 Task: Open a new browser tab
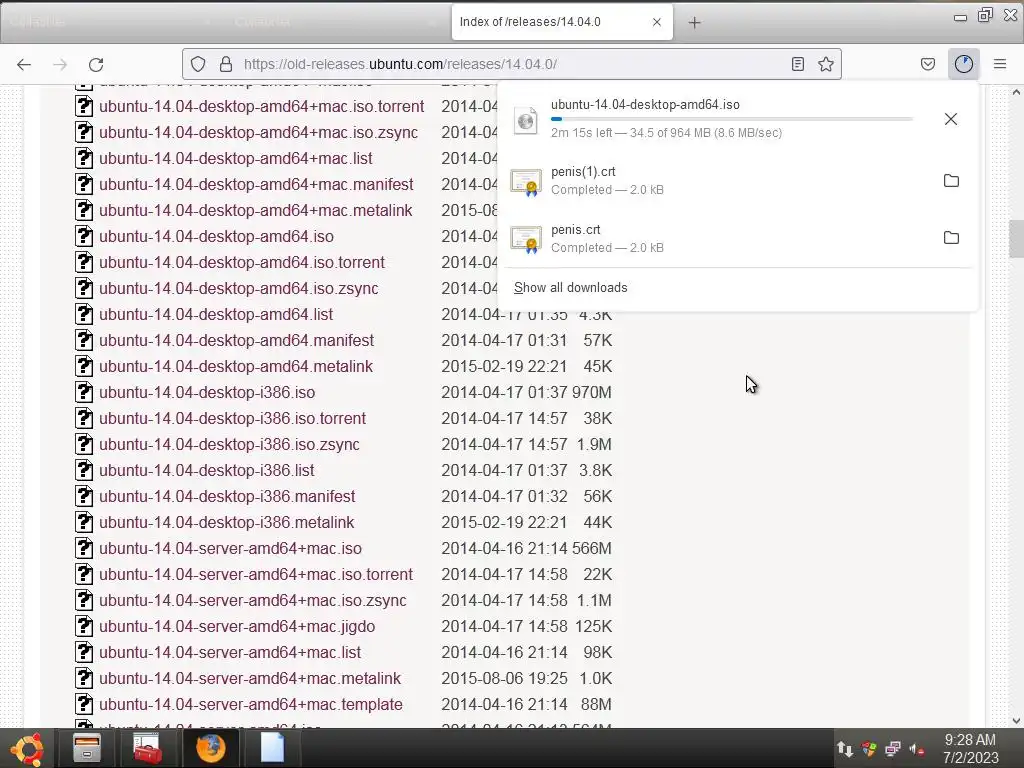(x=694, y=22)
